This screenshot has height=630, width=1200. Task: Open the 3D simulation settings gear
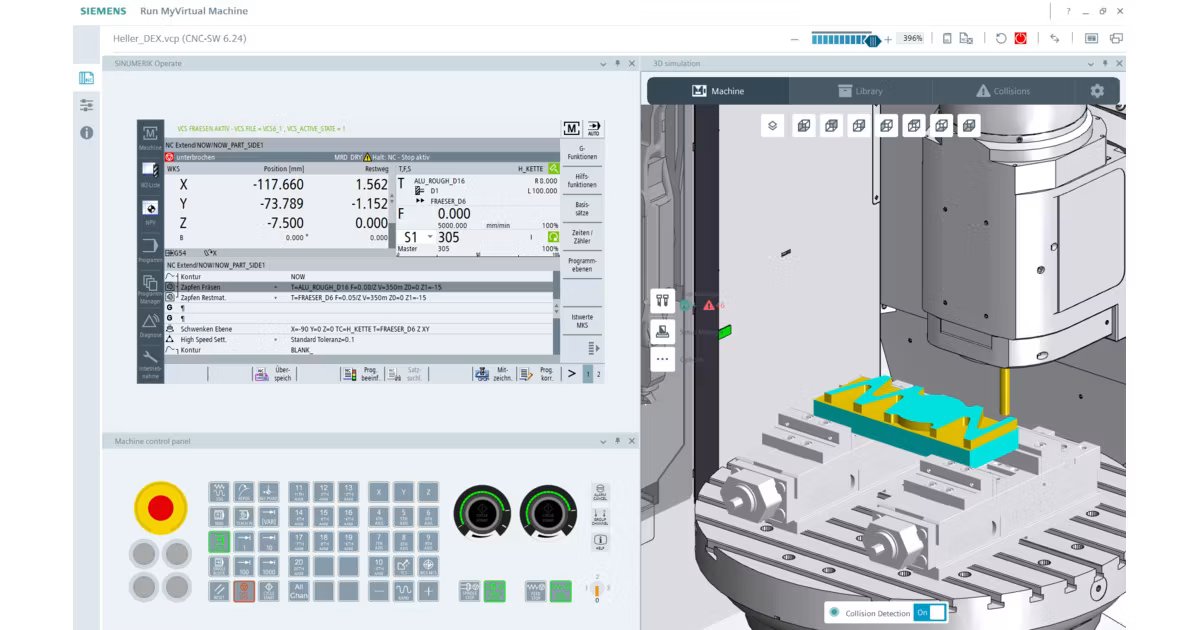(1097, 90)
